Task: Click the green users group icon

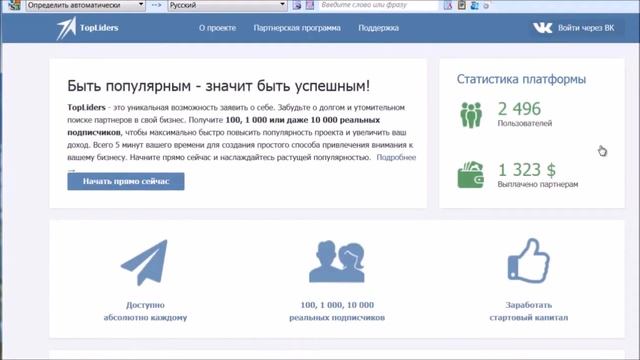Action: click(x=471, y=115)
